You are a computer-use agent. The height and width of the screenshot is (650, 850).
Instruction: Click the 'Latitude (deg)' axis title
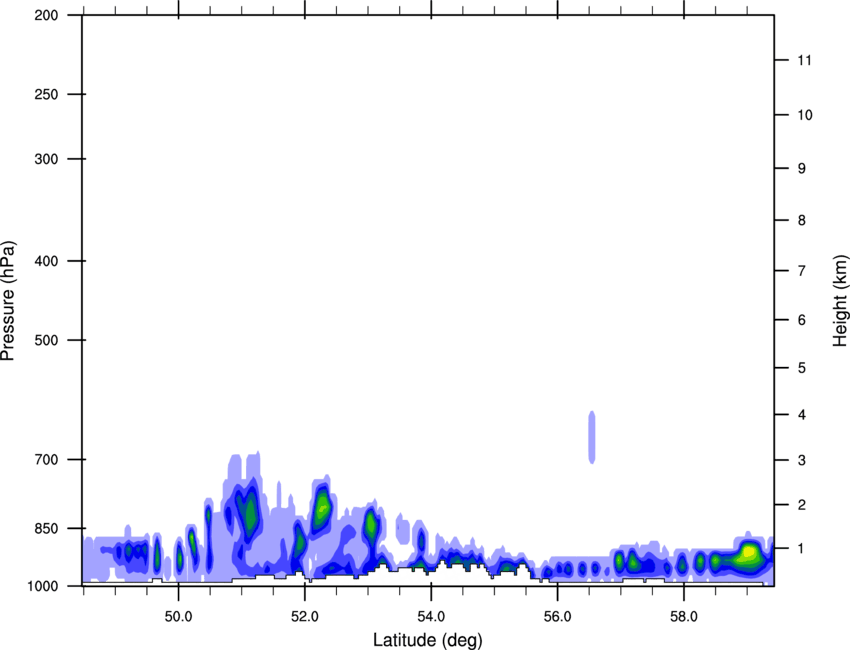pos(428,640)
